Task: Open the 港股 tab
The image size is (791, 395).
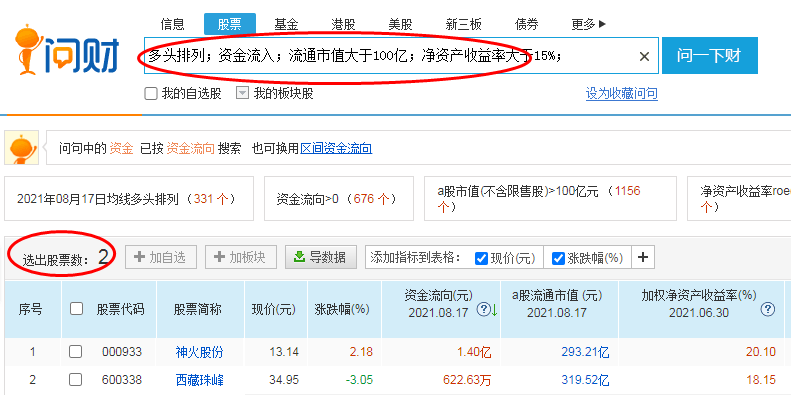Action: [344, 24]
